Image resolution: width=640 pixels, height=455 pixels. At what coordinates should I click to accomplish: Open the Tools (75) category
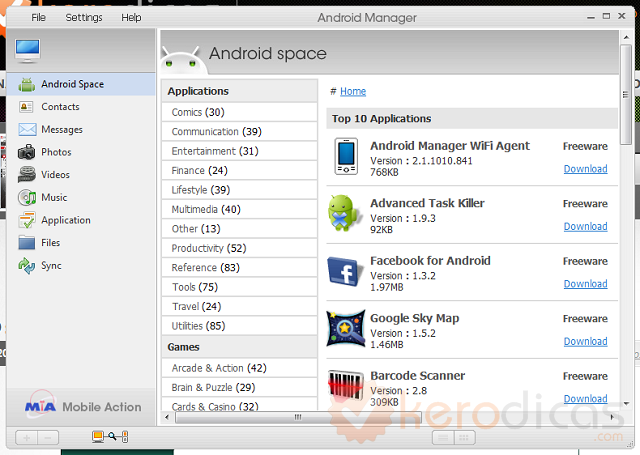coord(240,287)
